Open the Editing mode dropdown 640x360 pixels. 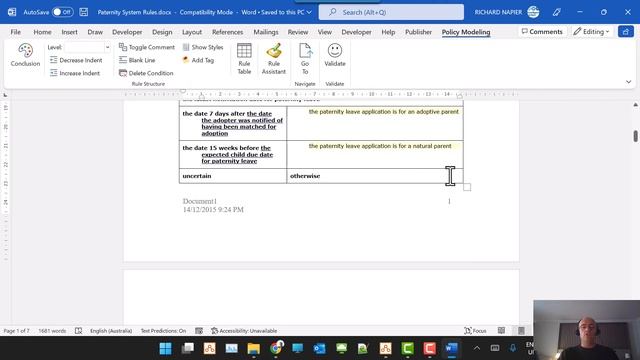[591, 31]
